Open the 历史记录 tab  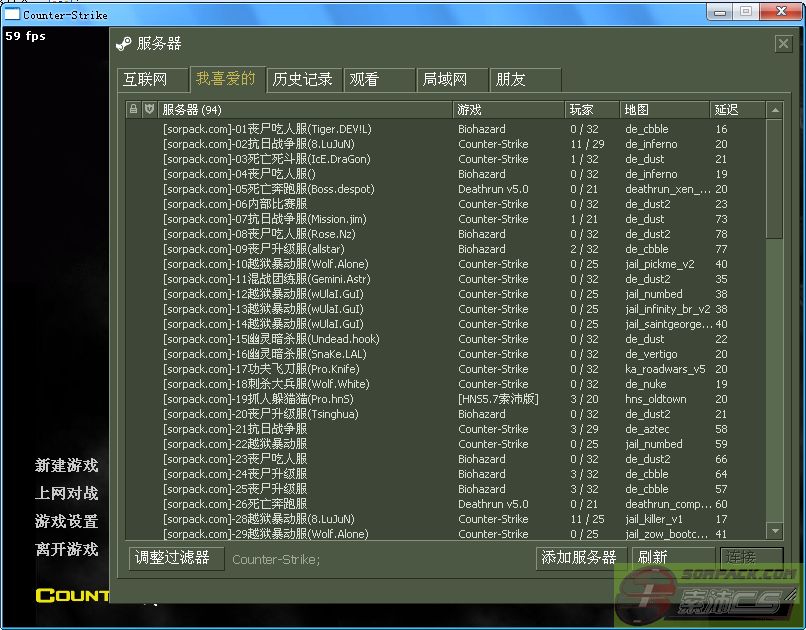click(303, 80)
